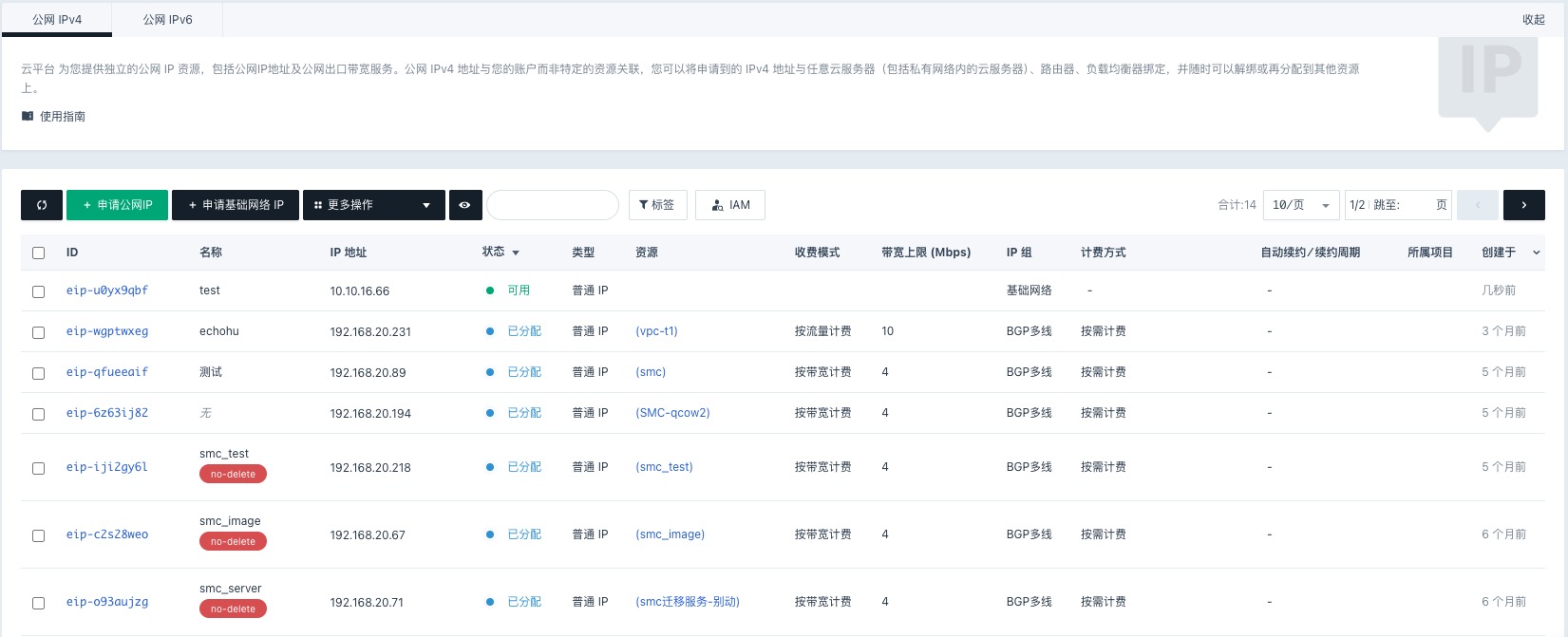Select the checkbox for eip-u0yx9qbf
The image size is (1568, 637).
click(39, 291)
